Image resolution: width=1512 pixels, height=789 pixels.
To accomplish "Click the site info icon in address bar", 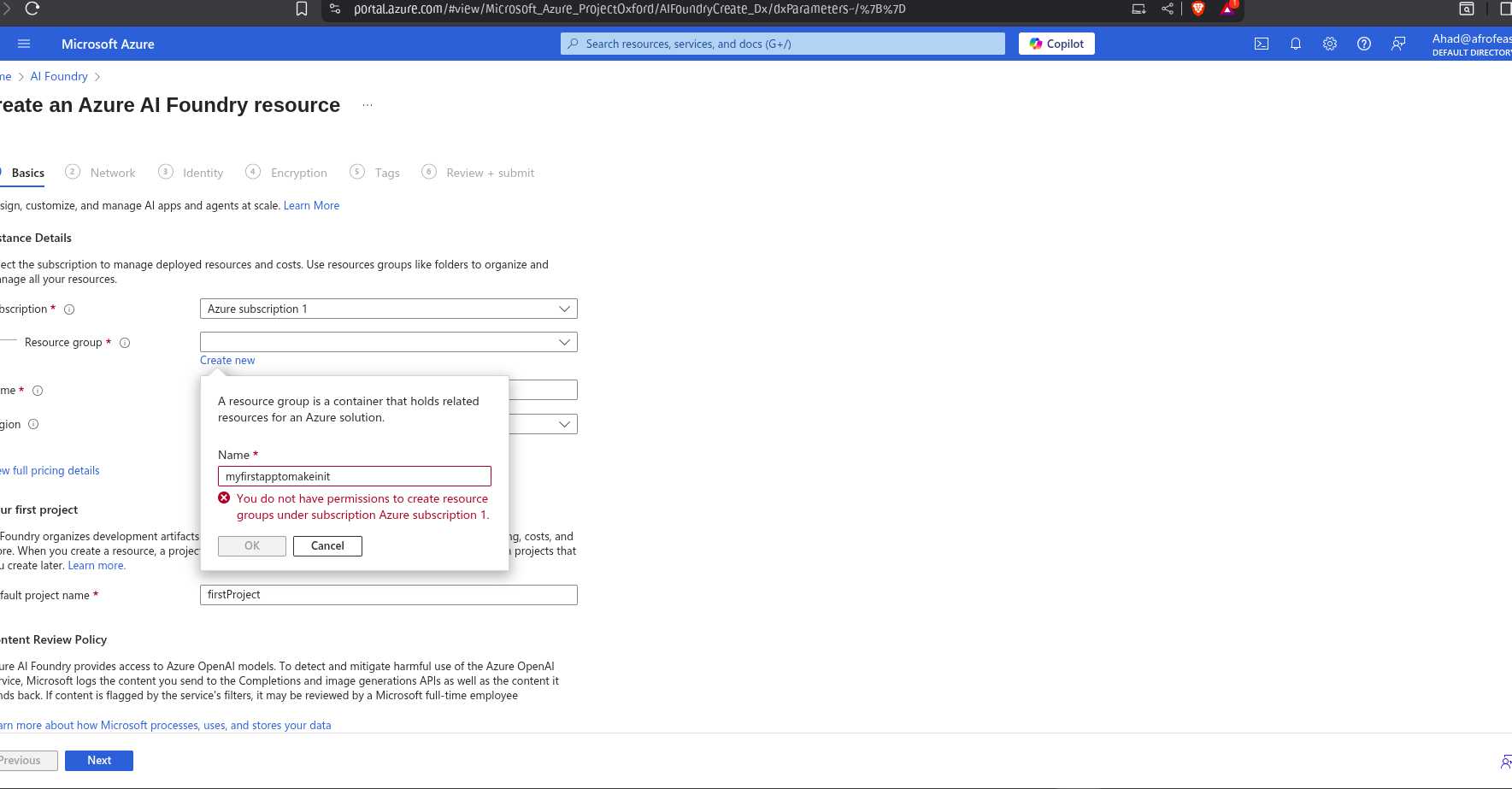I will coord(335,9).
